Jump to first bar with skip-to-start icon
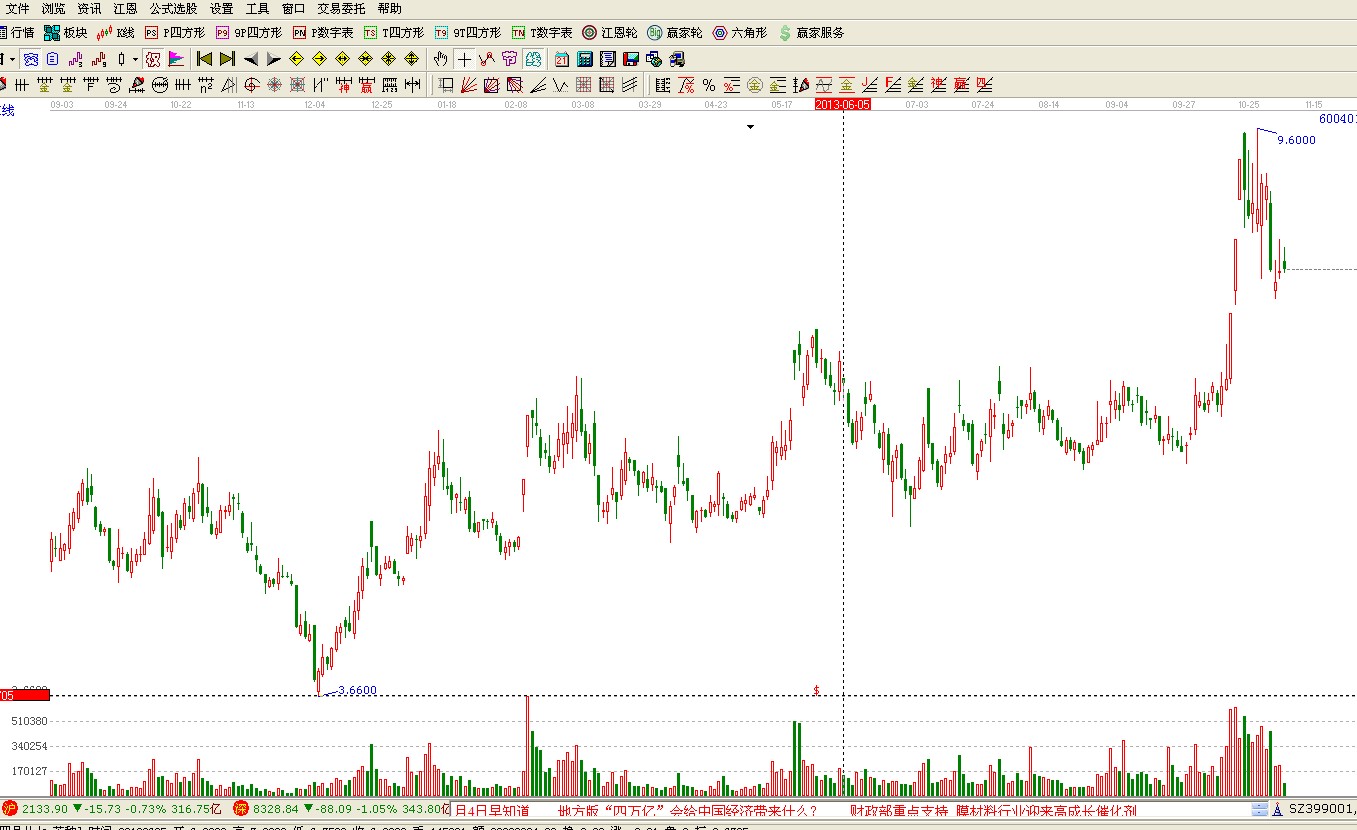Viewport: 1357px width, 830px height. click(x=204, y=59)
